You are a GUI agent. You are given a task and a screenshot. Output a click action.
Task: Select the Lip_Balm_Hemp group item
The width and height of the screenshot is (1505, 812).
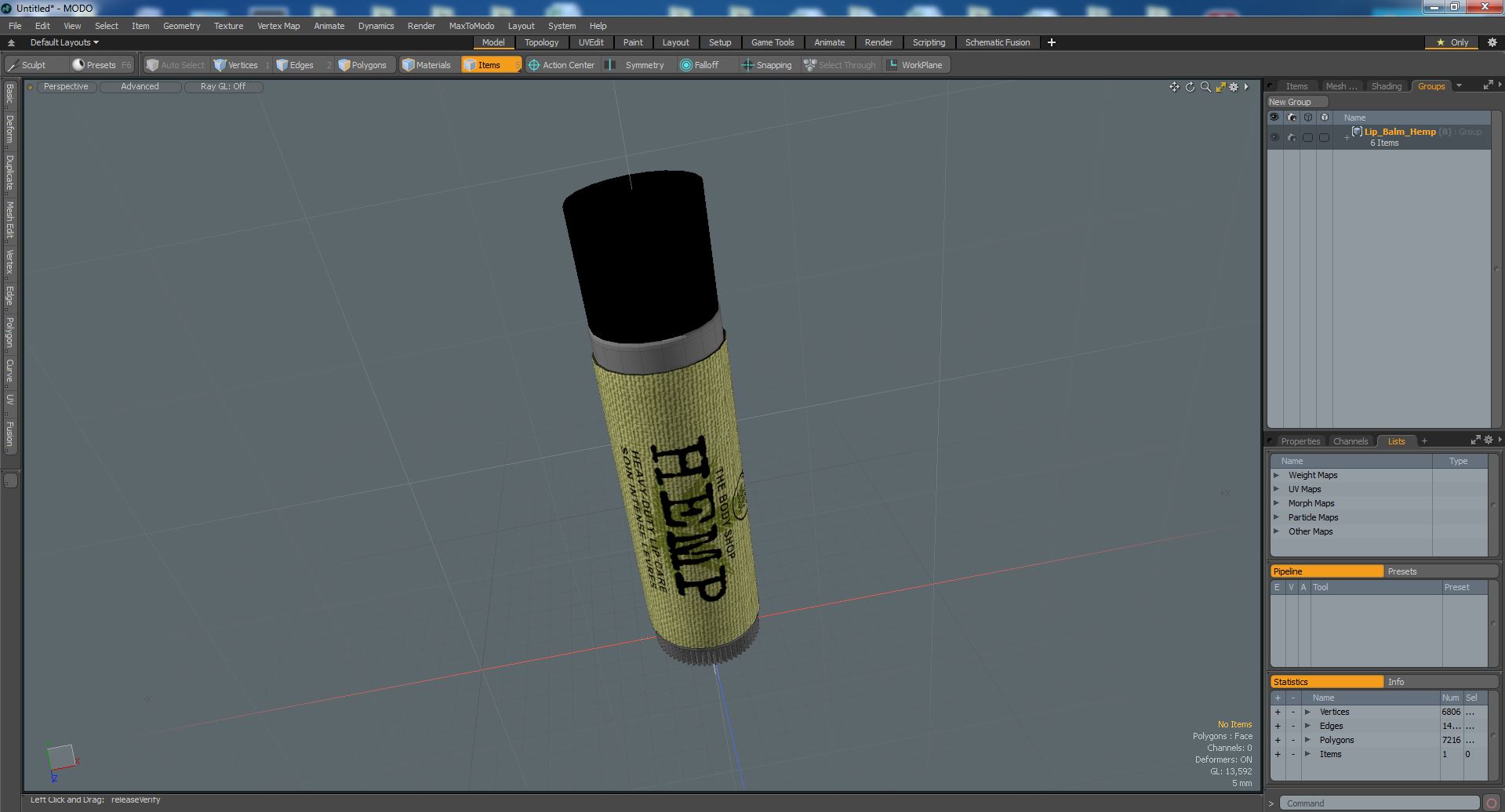[x=1400, y=132]
